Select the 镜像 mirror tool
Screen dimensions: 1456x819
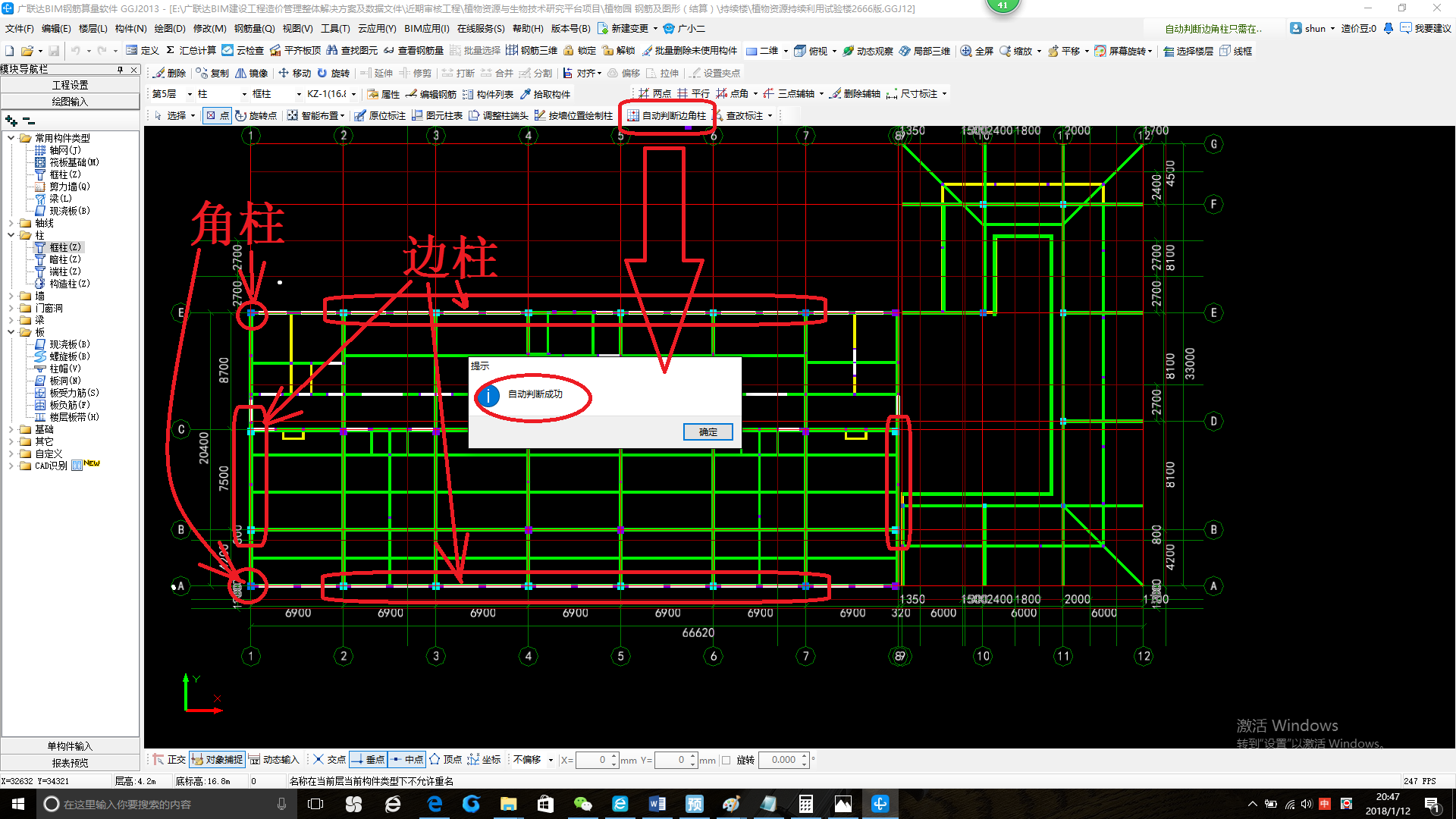pyautogui.click(x=252, y=73)
